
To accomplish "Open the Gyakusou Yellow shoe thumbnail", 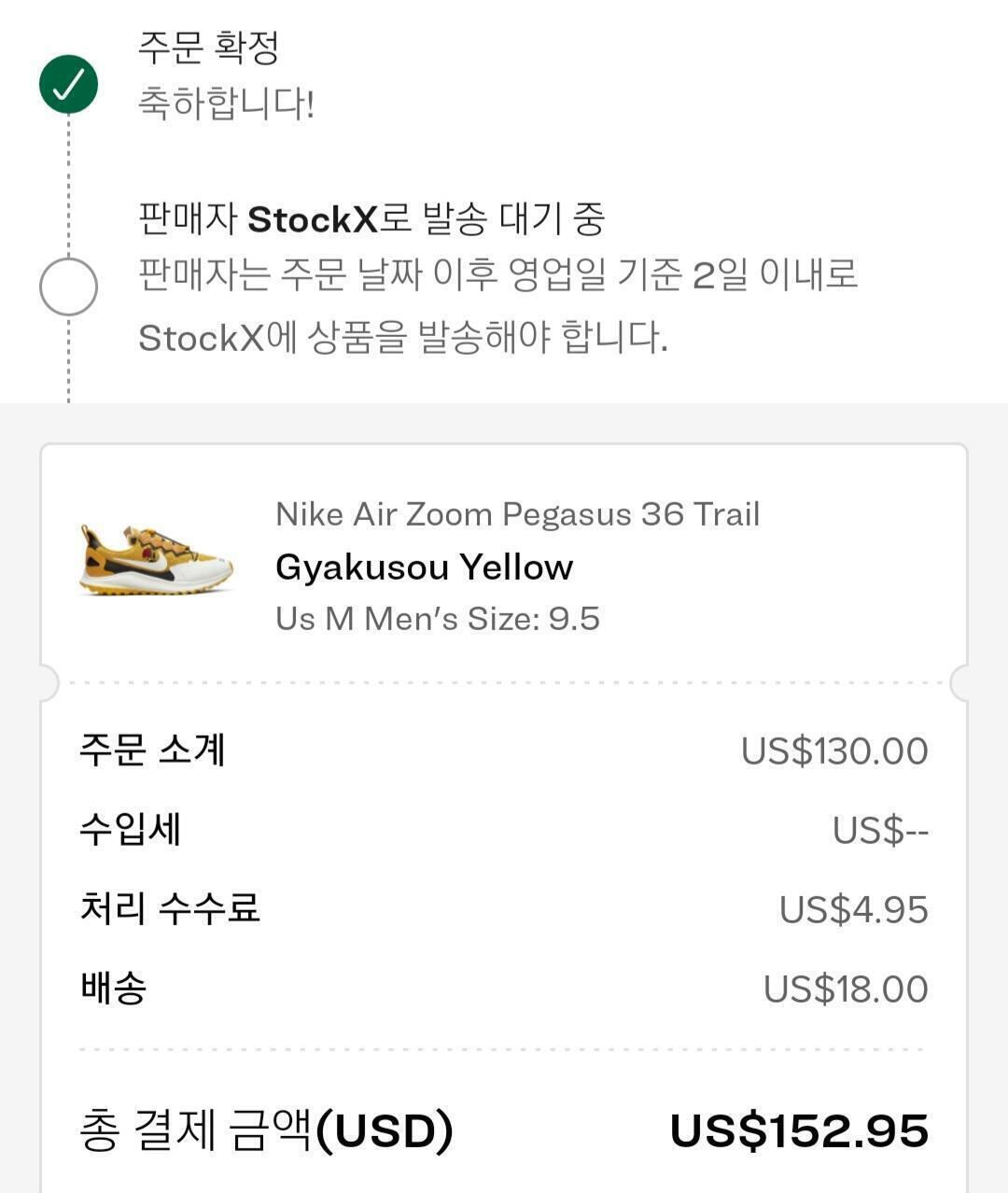I will [x=156, y=559].
